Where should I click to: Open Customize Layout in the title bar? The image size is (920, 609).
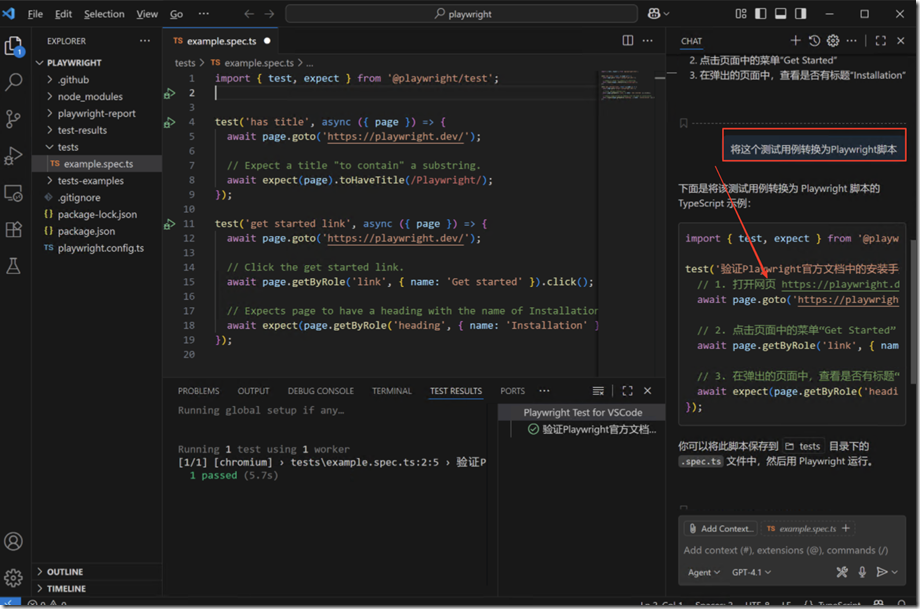pyautogui.click(x=741, y=13)
